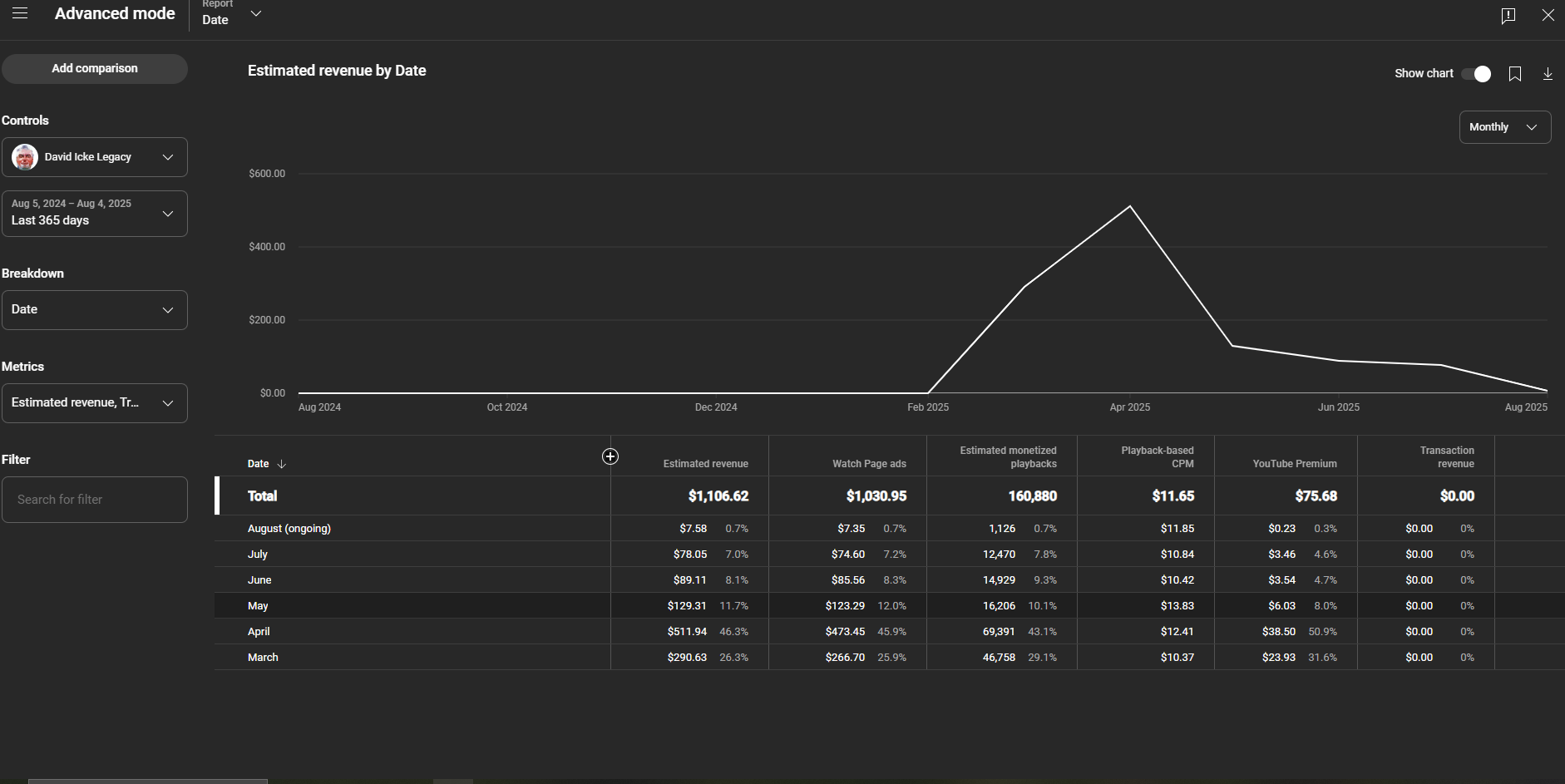This screenshot has height=784, width=1565.
Task: Click the $290.63 March revenue value
Action: point(687,658)
